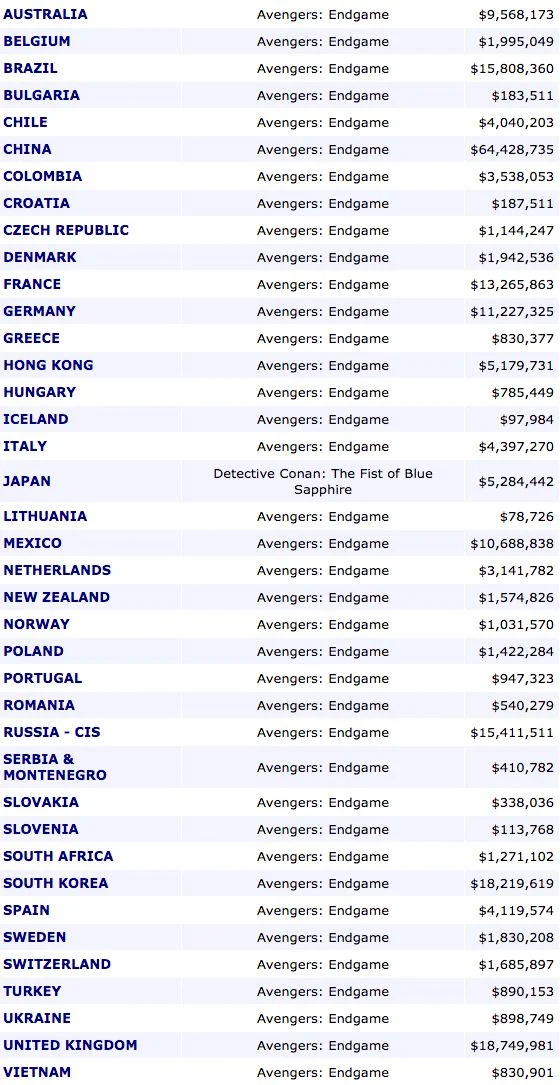The image size is (560, 1085).
Task: Open the CHINA box office link
Action: [27, 149]
